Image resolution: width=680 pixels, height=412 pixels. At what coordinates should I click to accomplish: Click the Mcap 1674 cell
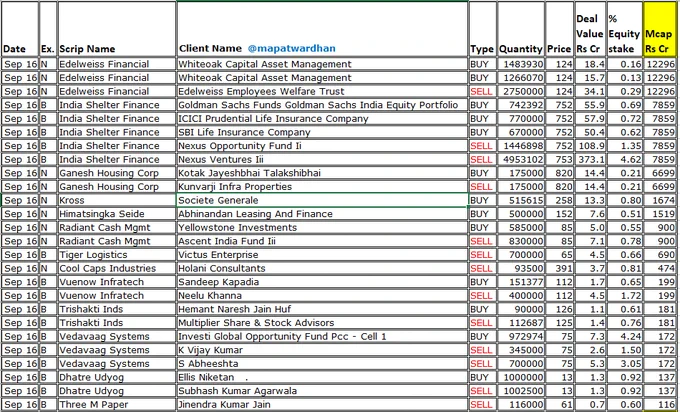[660, 200]
